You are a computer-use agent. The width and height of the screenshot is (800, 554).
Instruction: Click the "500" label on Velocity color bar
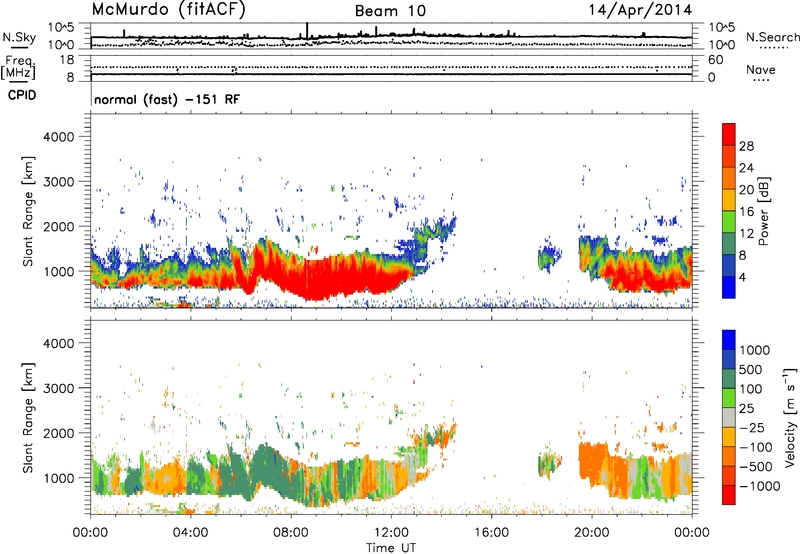click(753, 369)
